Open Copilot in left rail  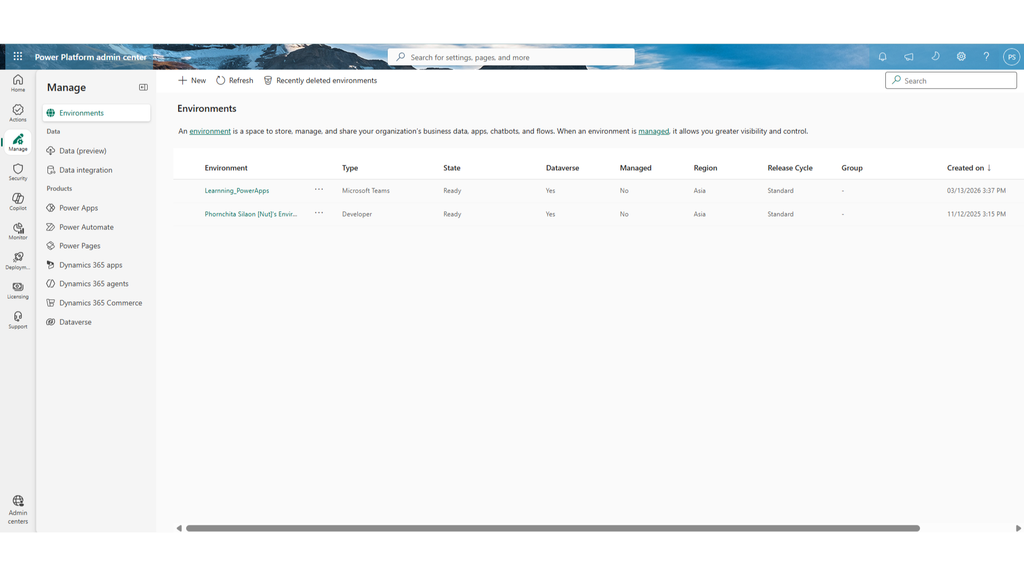[x=18, y=201]
